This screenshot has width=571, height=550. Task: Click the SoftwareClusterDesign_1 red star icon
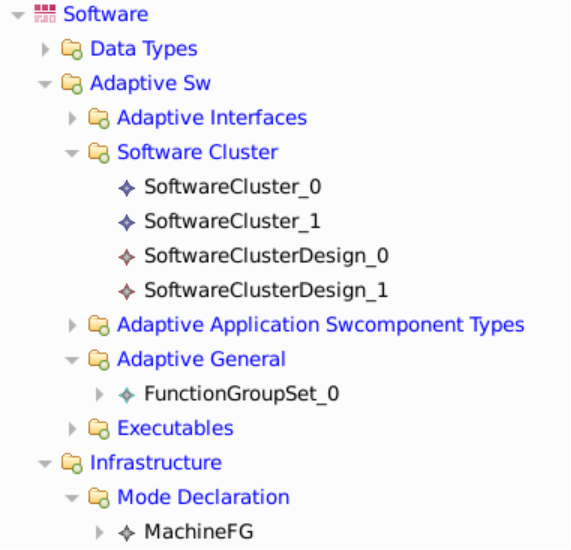127,291
